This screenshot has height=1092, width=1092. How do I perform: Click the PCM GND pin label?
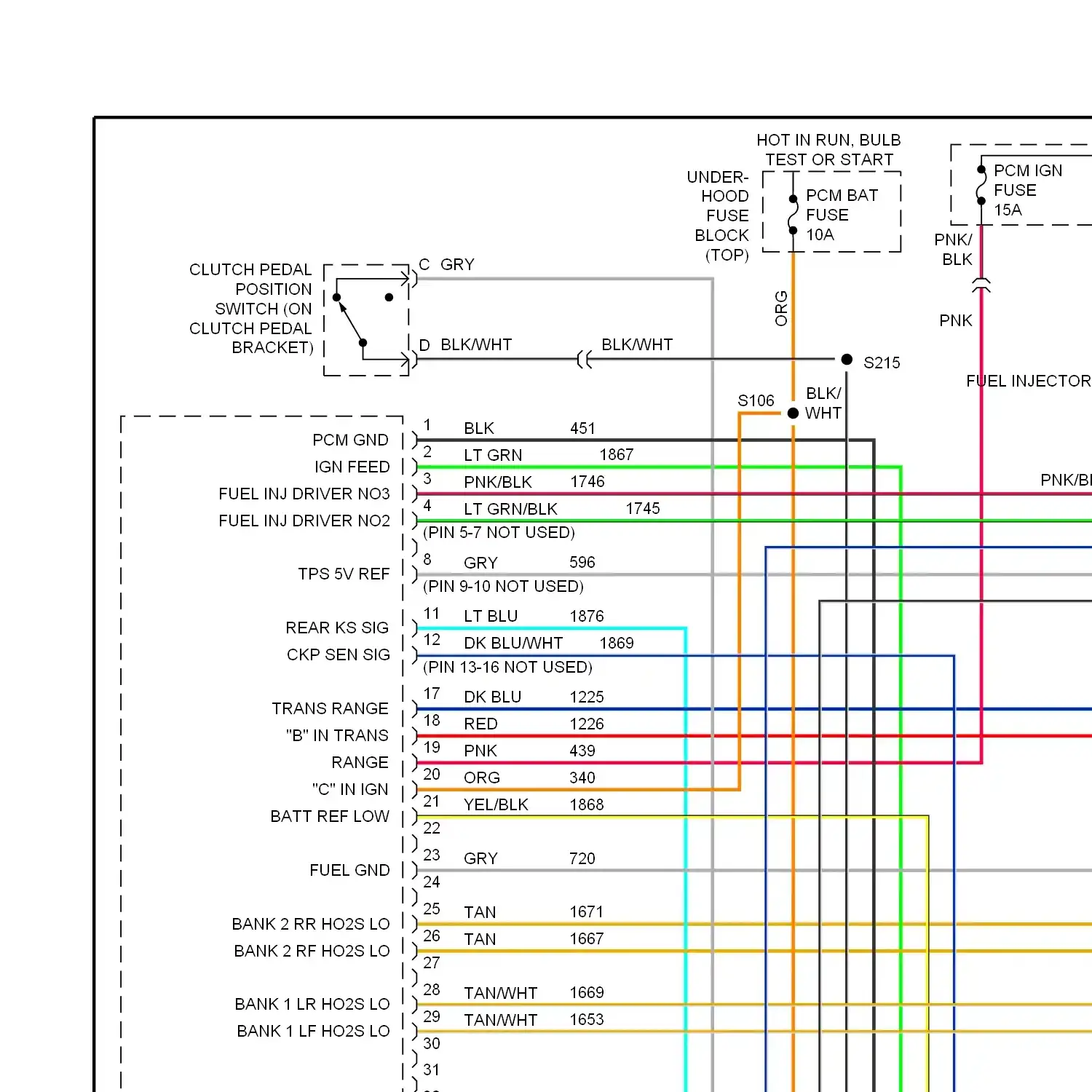350,440
